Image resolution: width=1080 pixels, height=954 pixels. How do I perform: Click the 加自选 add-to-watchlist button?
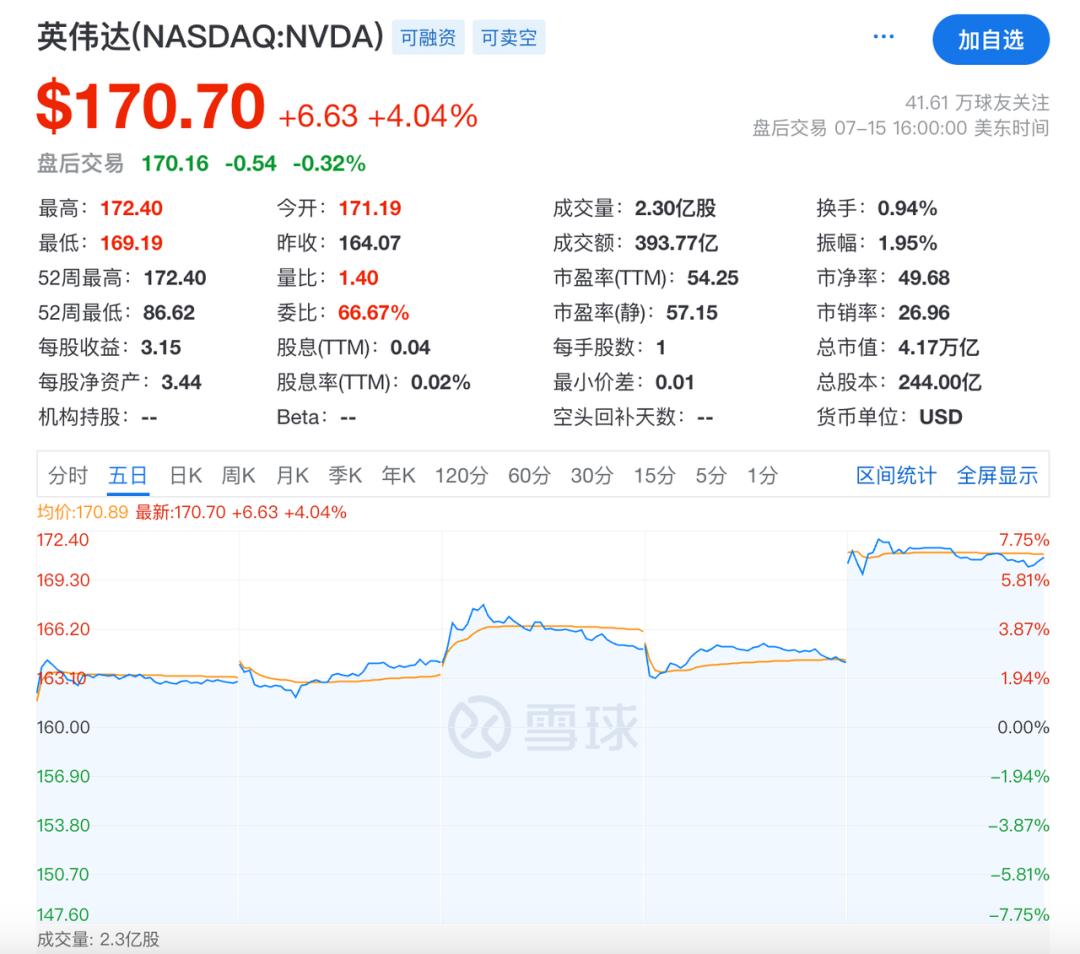pos(990,40)
